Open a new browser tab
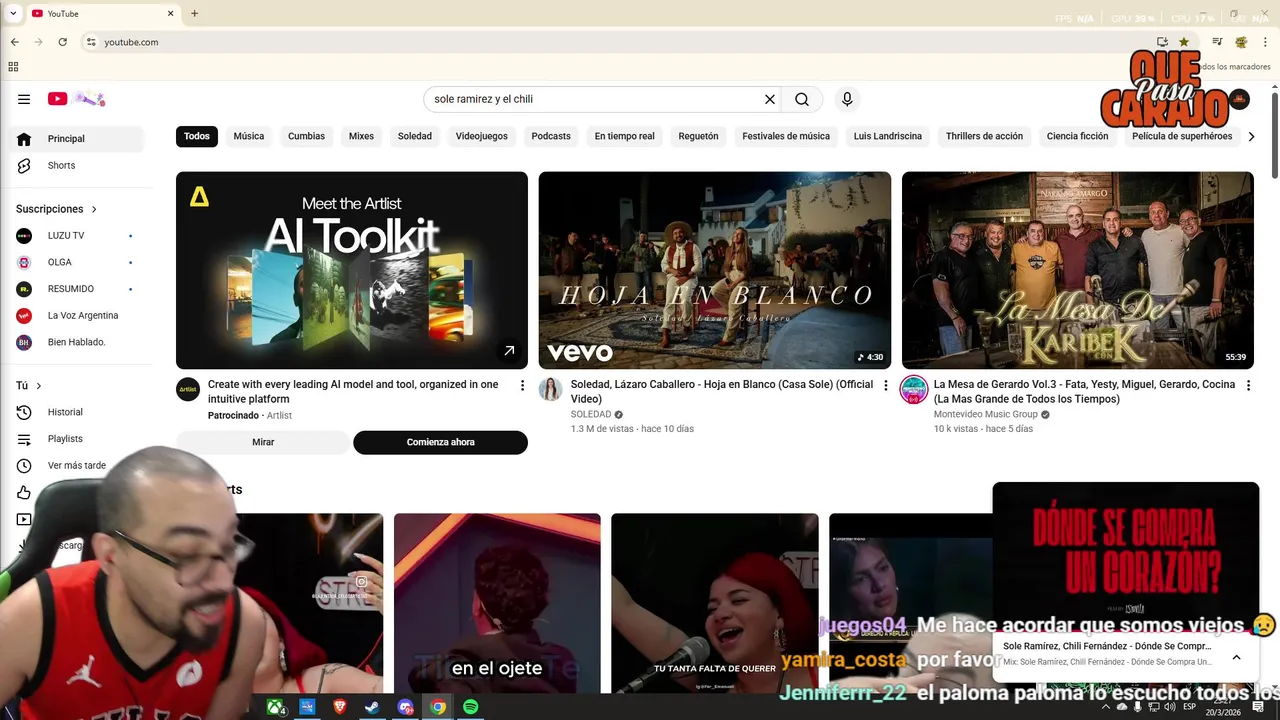1280x720 pixels. click(194, 14)
